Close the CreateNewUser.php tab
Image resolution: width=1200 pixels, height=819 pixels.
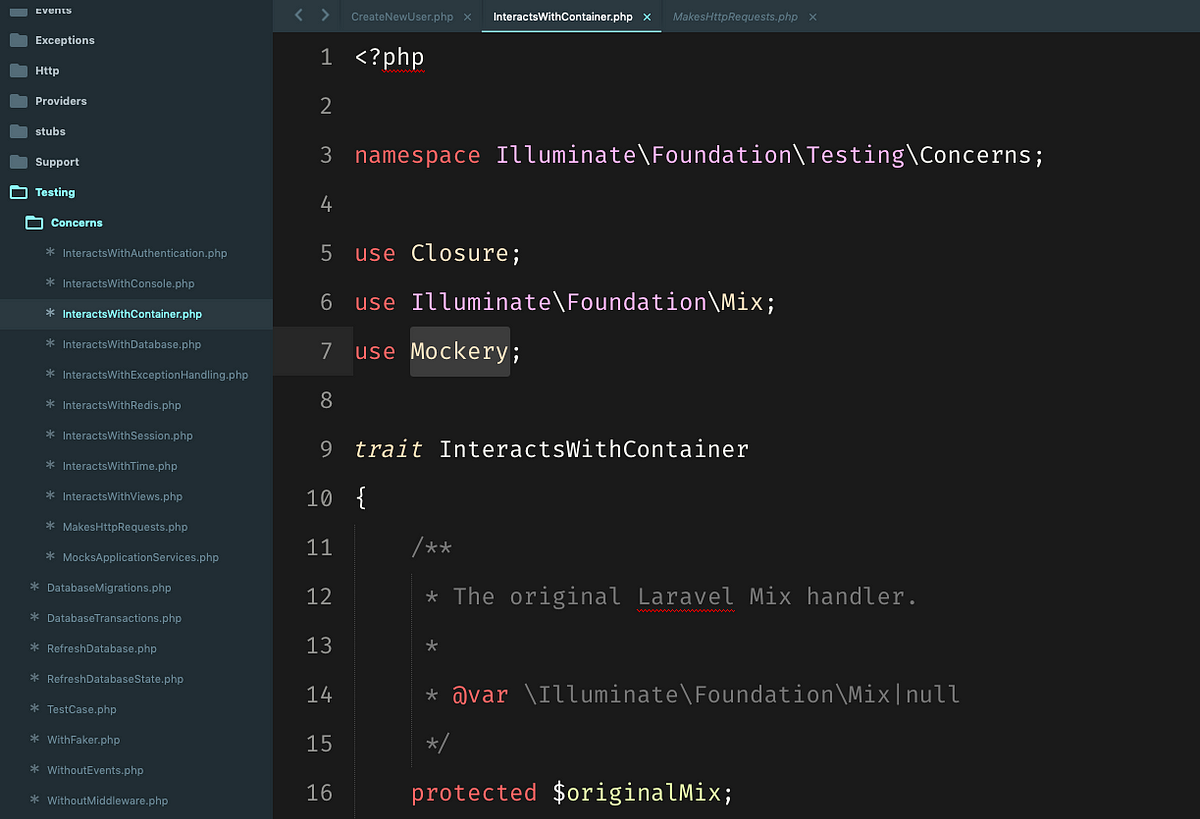pos(467,17)
